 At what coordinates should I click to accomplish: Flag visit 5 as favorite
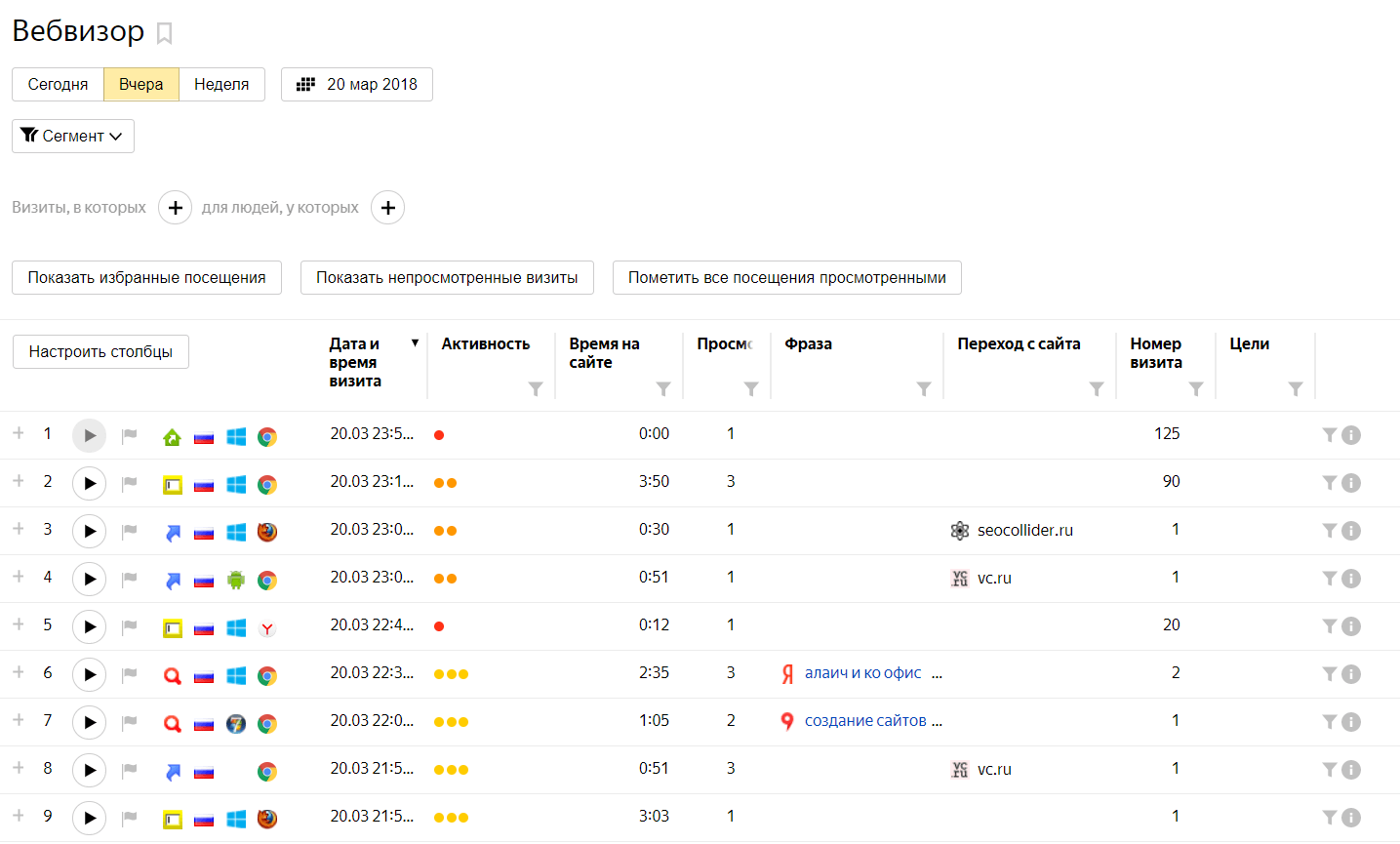(130, 626)
